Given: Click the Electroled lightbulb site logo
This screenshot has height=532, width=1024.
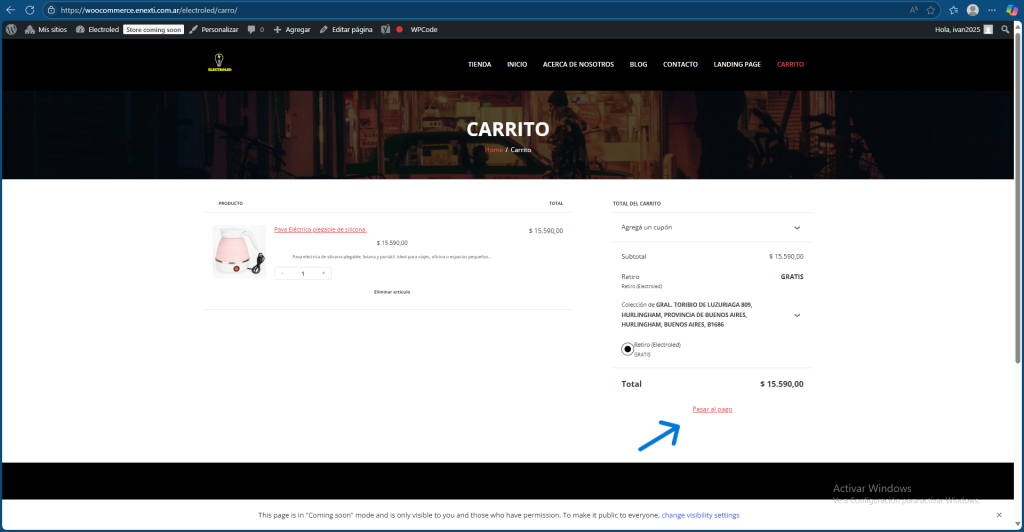Looking at the screenshot, I should point(219,65).
